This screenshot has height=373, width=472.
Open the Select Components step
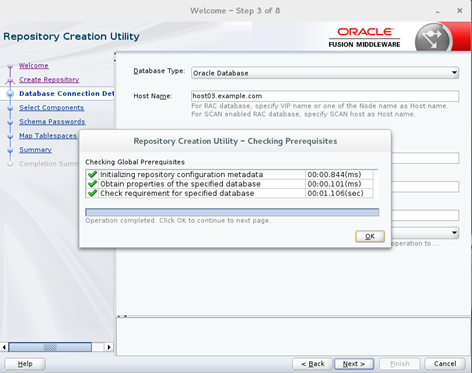point(51,108)
